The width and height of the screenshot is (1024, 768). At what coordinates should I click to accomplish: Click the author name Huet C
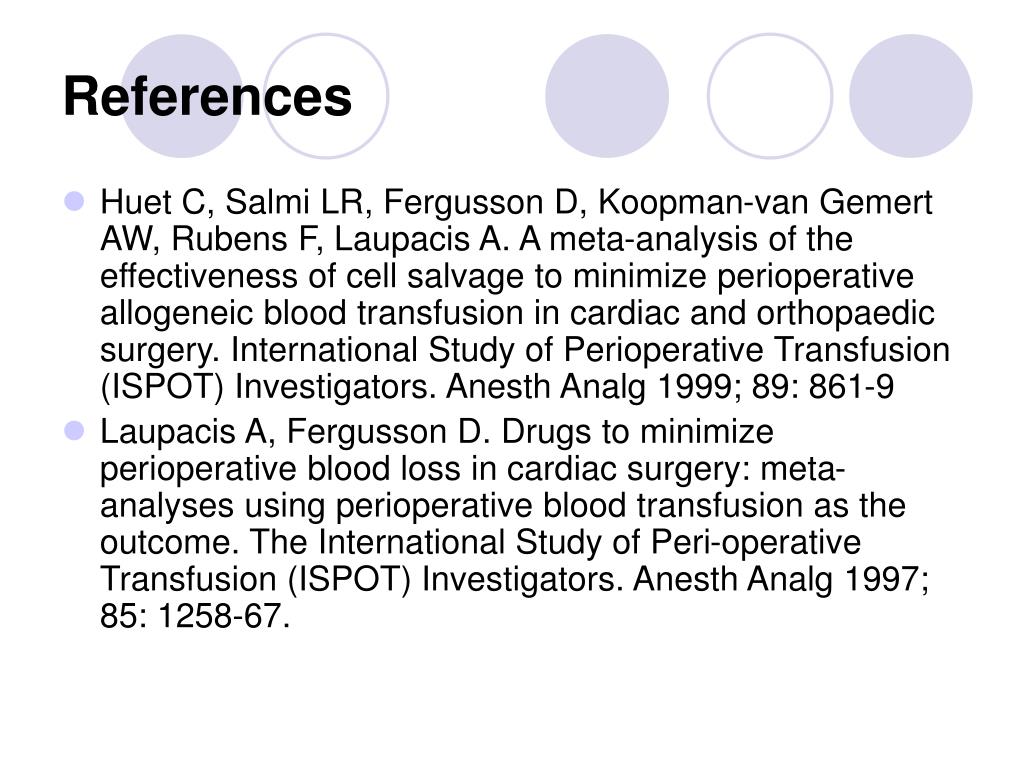(153, 202)
